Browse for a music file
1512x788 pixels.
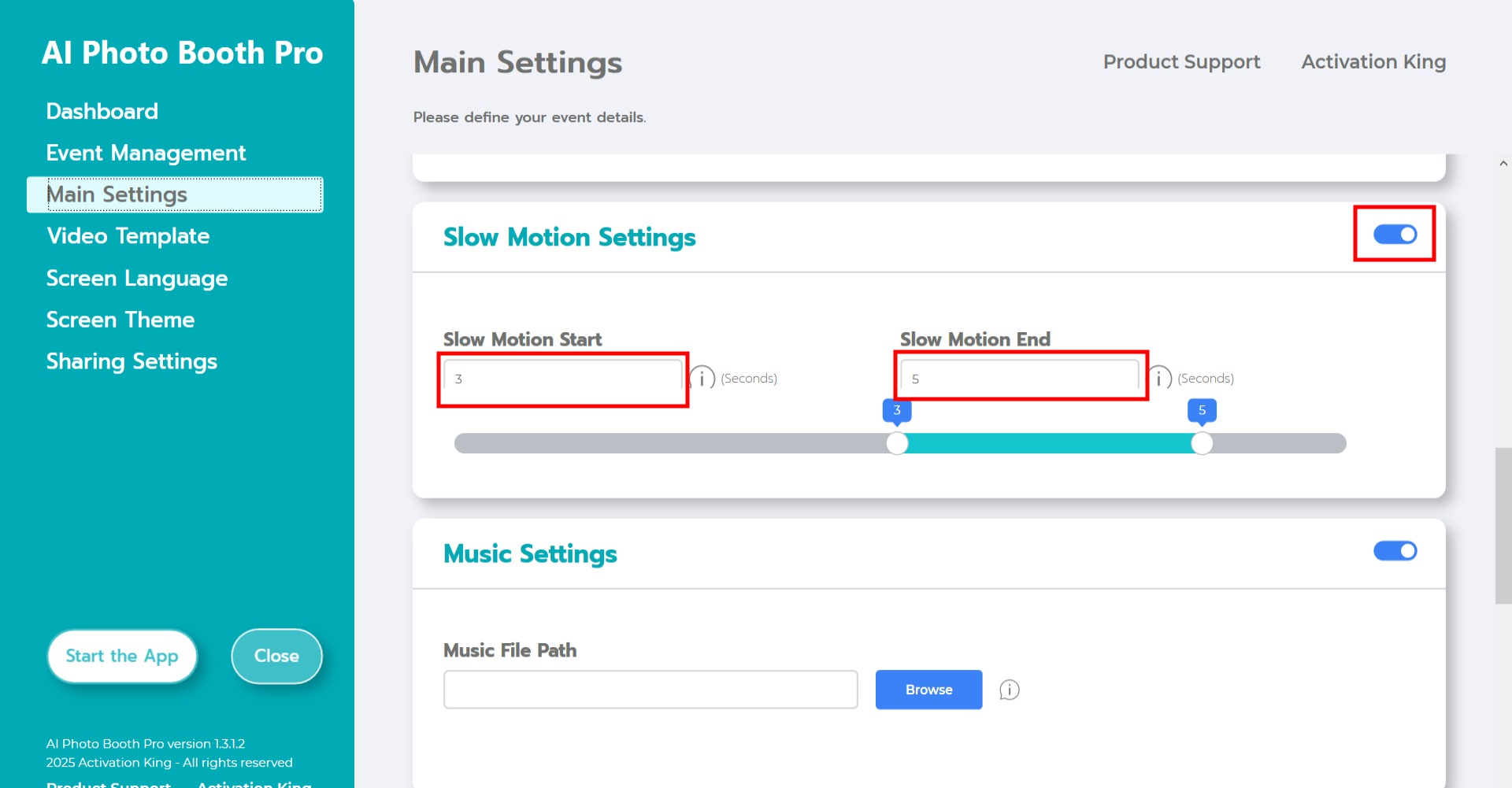[928, 690]
